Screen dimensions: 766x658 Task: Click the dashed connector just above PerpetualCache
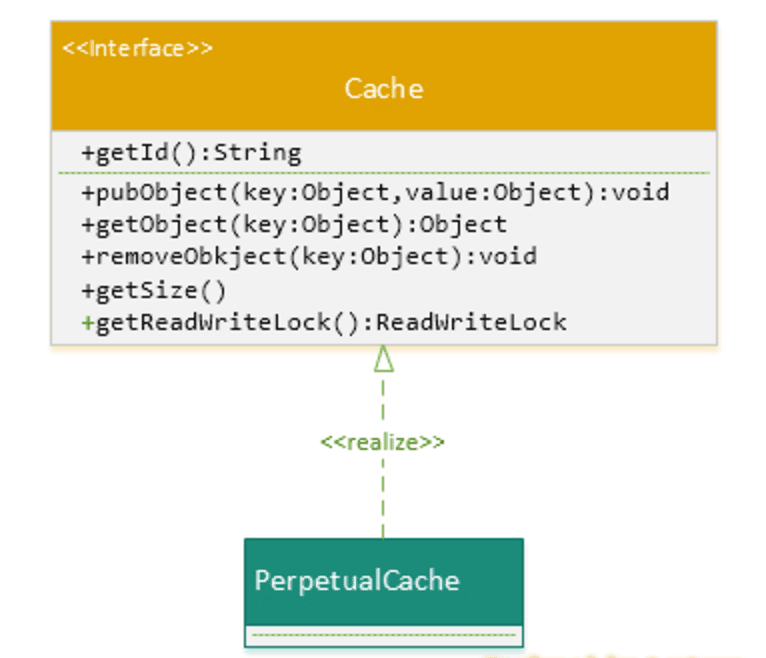[x=383, y=515]
